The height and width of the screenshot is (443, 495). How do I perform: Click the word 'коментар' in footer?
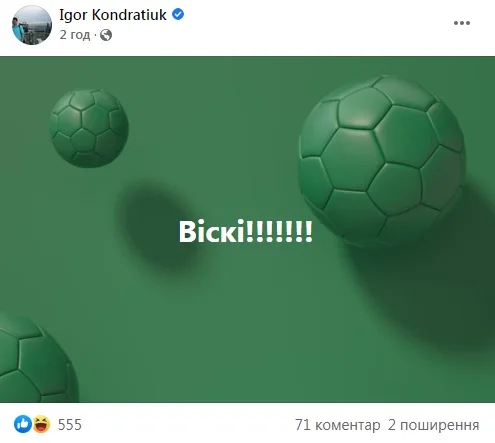pos(347,425)
